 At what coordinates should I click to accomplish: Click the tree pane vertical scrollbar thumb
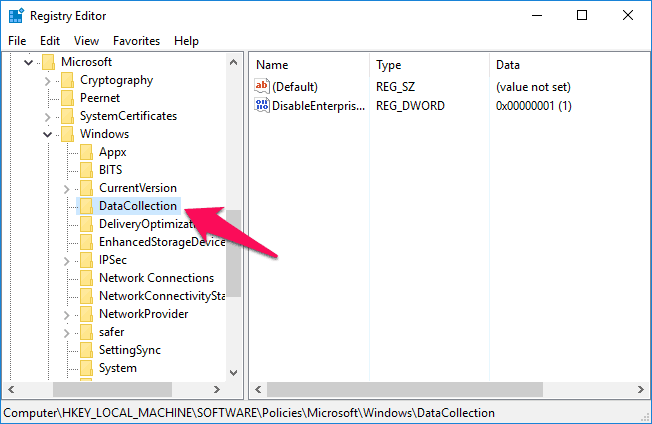tap(234, 253)
